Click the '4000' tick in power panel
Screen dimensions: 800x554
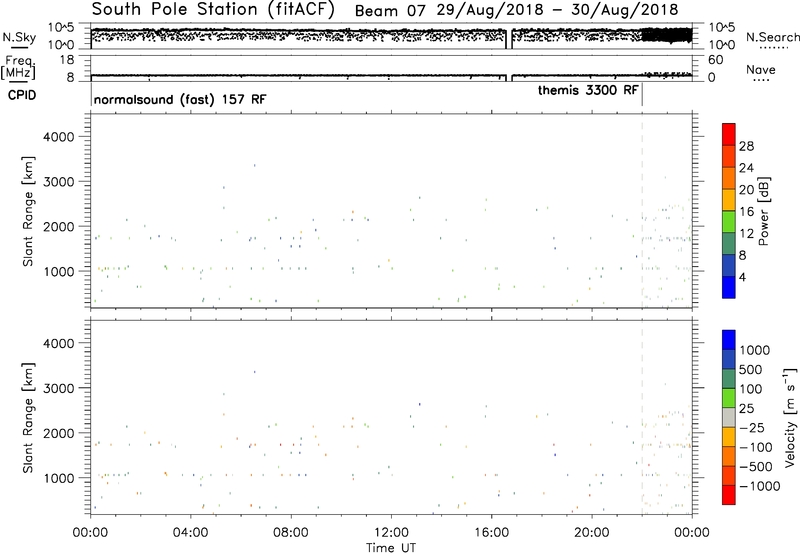59,137
